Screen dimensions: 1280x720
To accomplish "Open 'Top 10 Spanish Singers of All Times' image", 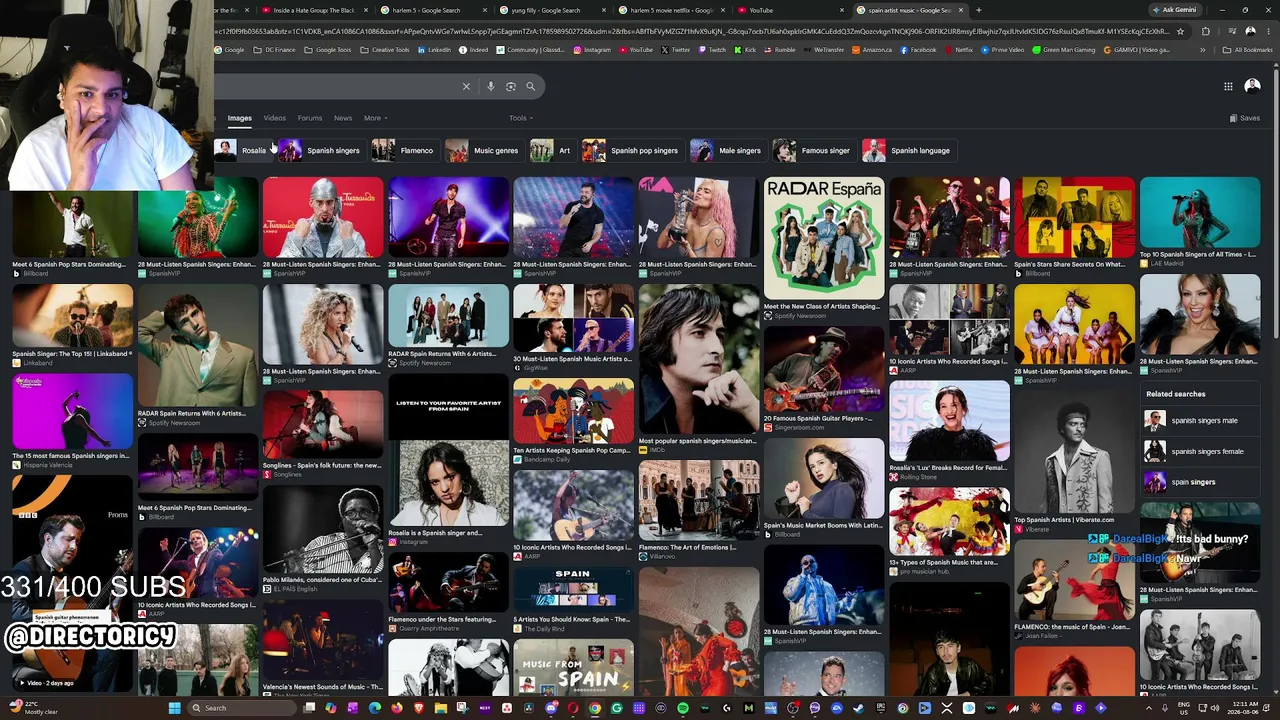I will click(1200, 212).
